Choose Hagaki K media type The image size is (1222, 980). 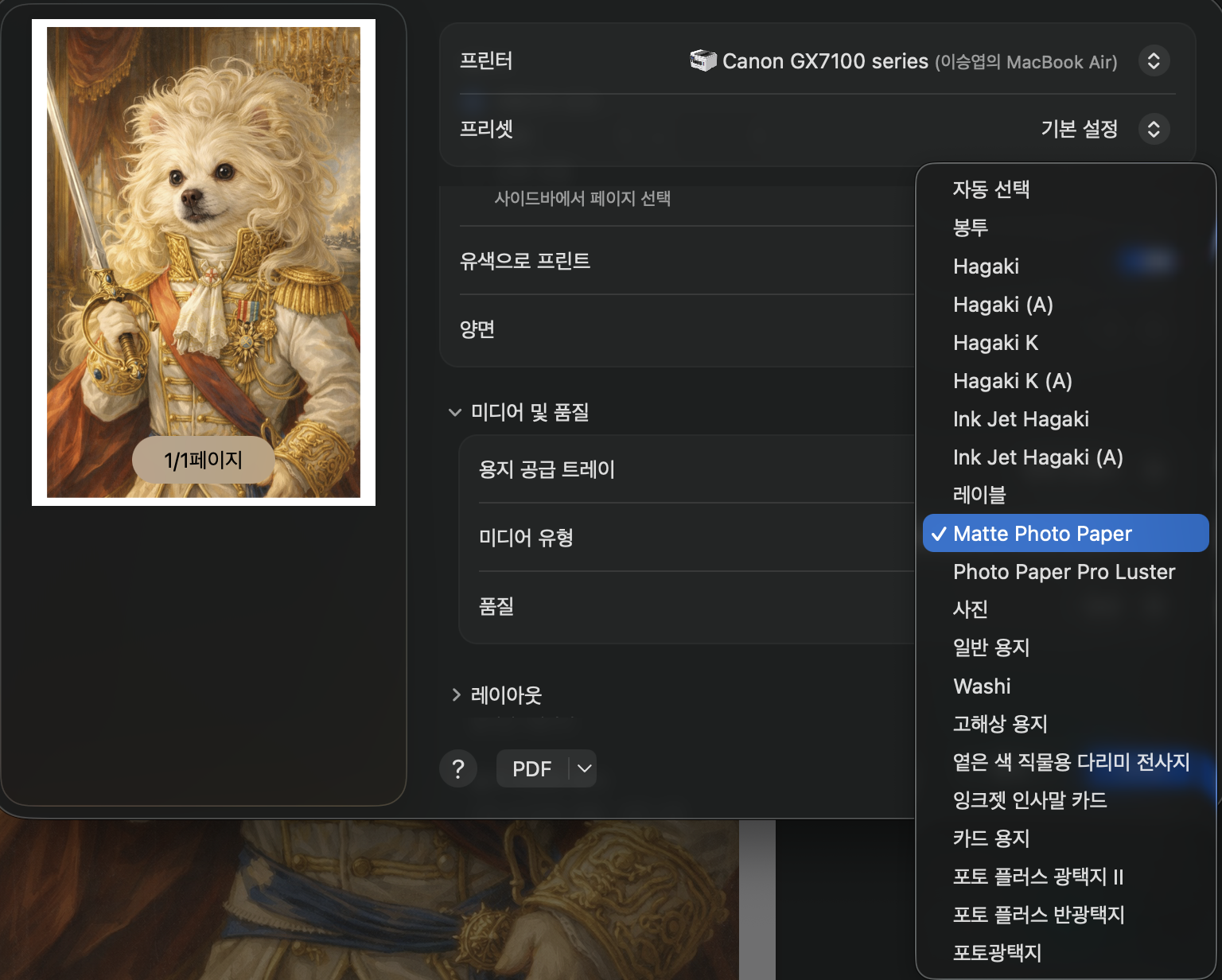1065,342
